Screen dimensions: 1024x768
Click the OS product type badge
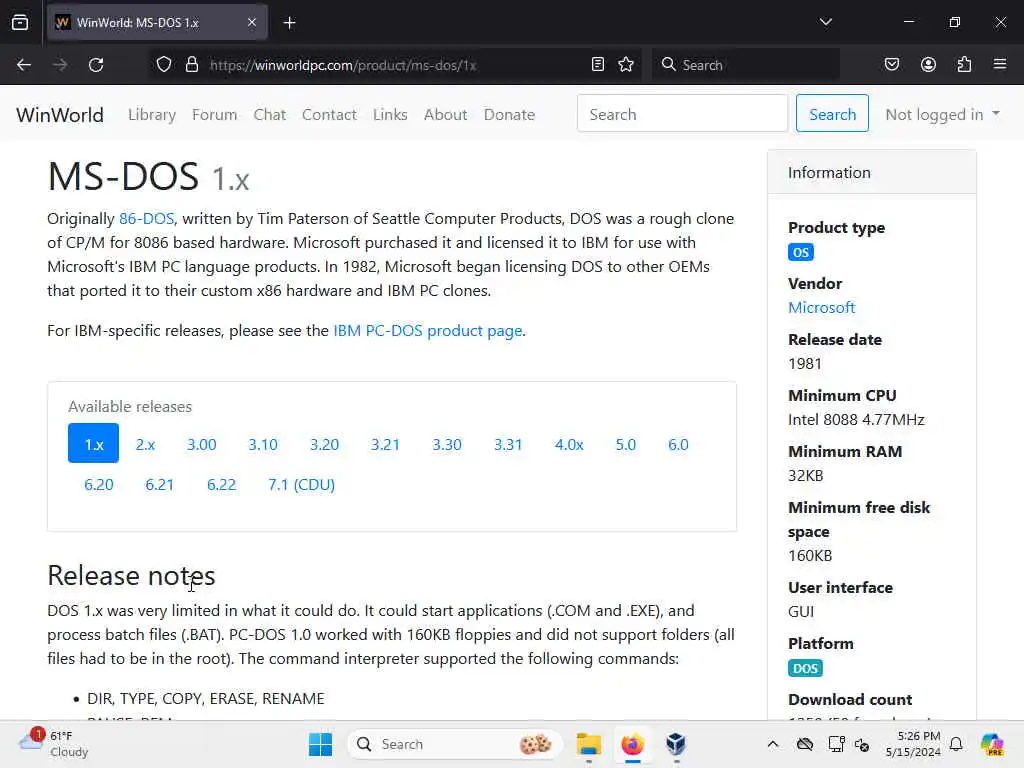801,252
